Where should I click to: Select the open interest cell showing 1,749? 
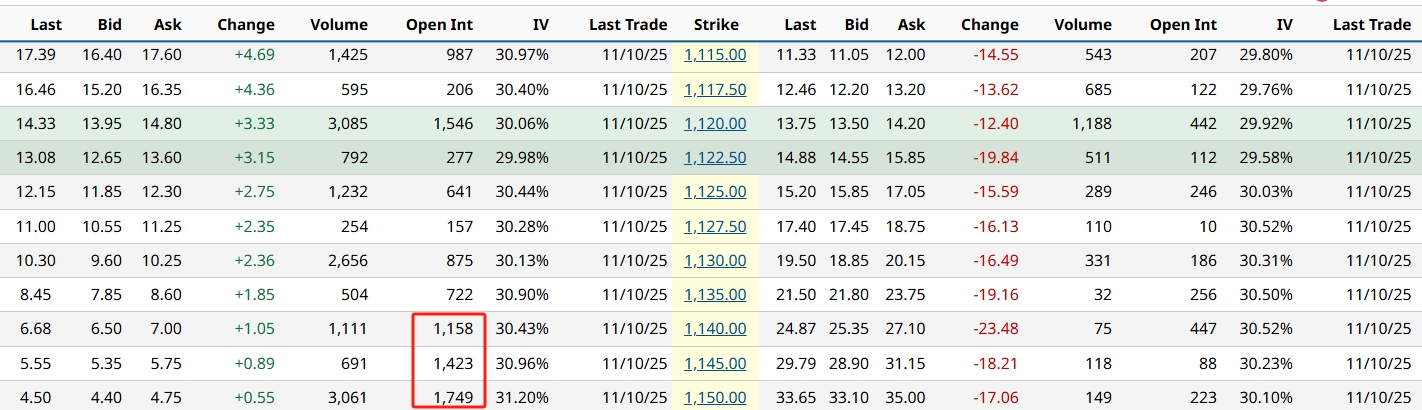tap(453, 397)
